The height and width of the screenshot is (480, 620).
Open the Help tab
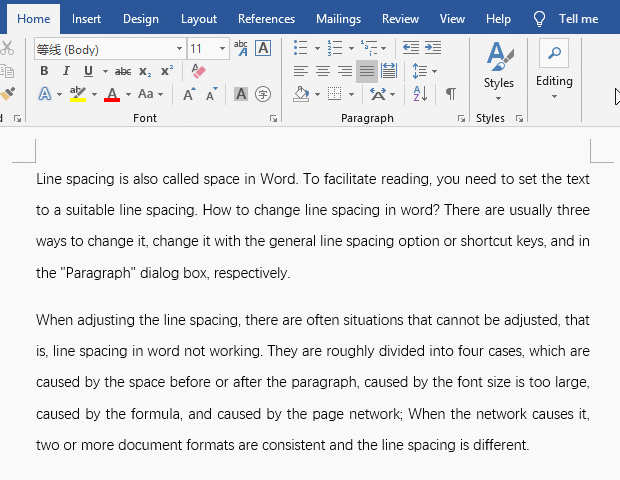498,19
